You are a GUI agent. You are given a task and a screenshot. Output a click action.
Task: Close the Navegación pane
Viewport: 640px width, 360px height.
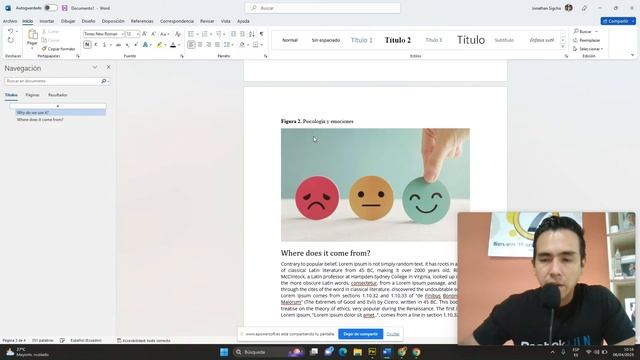[x=108, y=67]
